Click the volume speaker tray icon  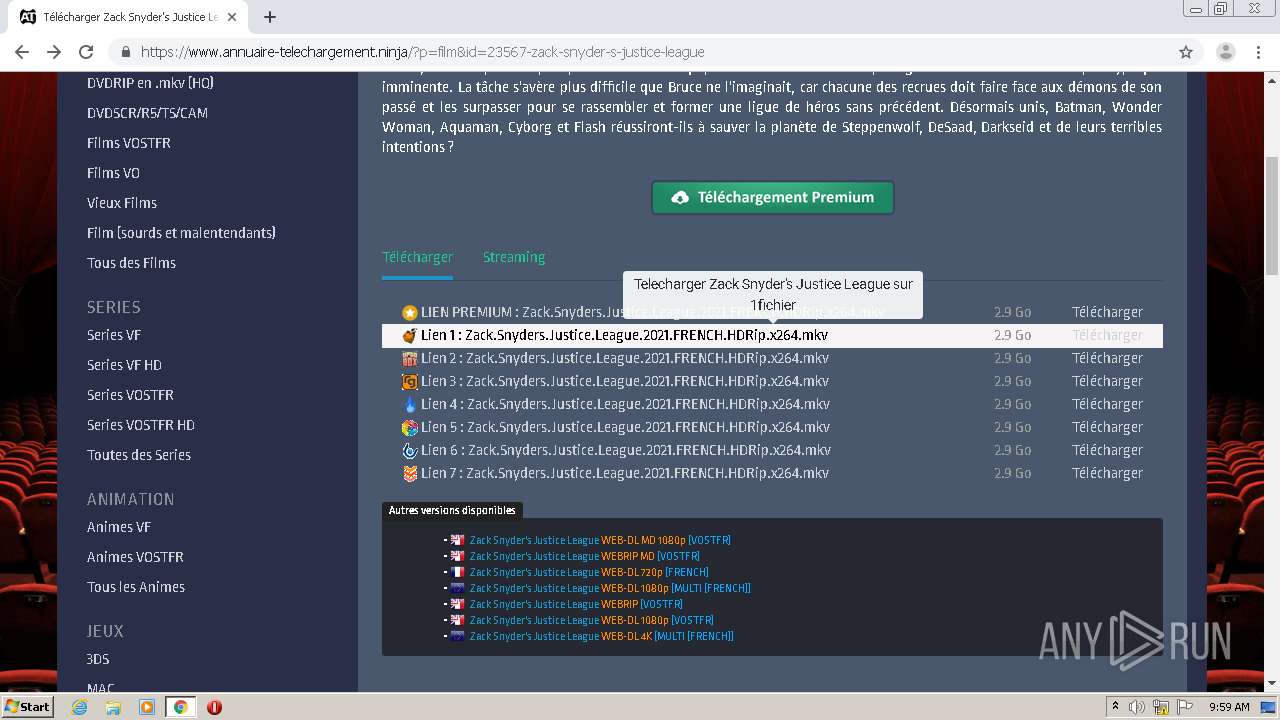pyautogui.click(x=1137, y=707)
